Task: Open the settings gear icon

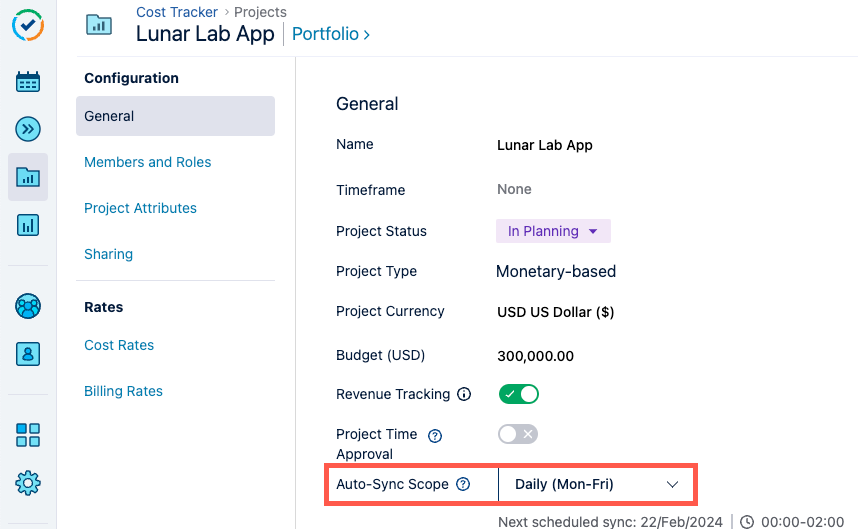Action: coord(28,483)
